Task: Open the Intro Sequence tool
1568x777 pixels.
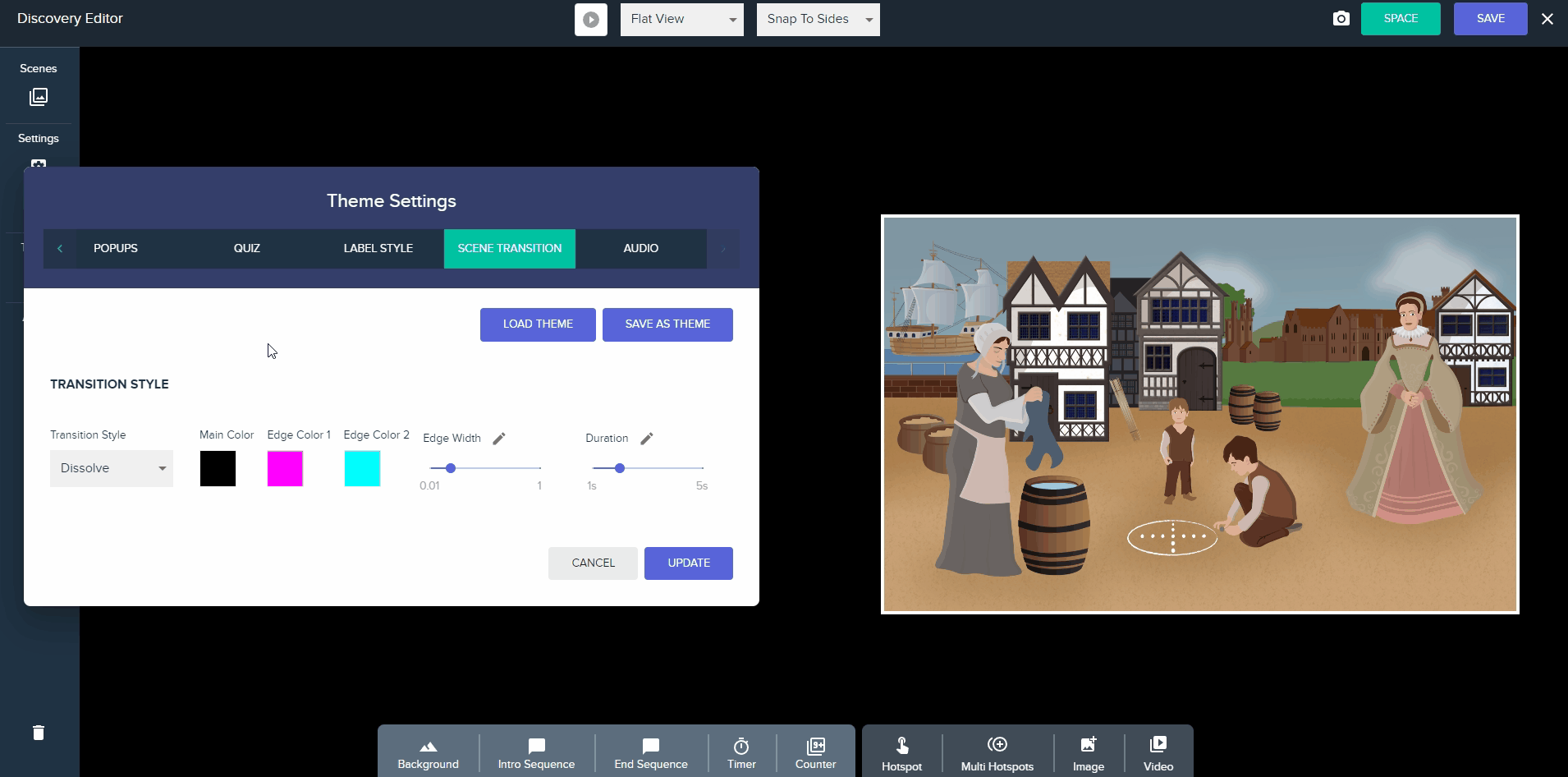Action: [536, 754]
